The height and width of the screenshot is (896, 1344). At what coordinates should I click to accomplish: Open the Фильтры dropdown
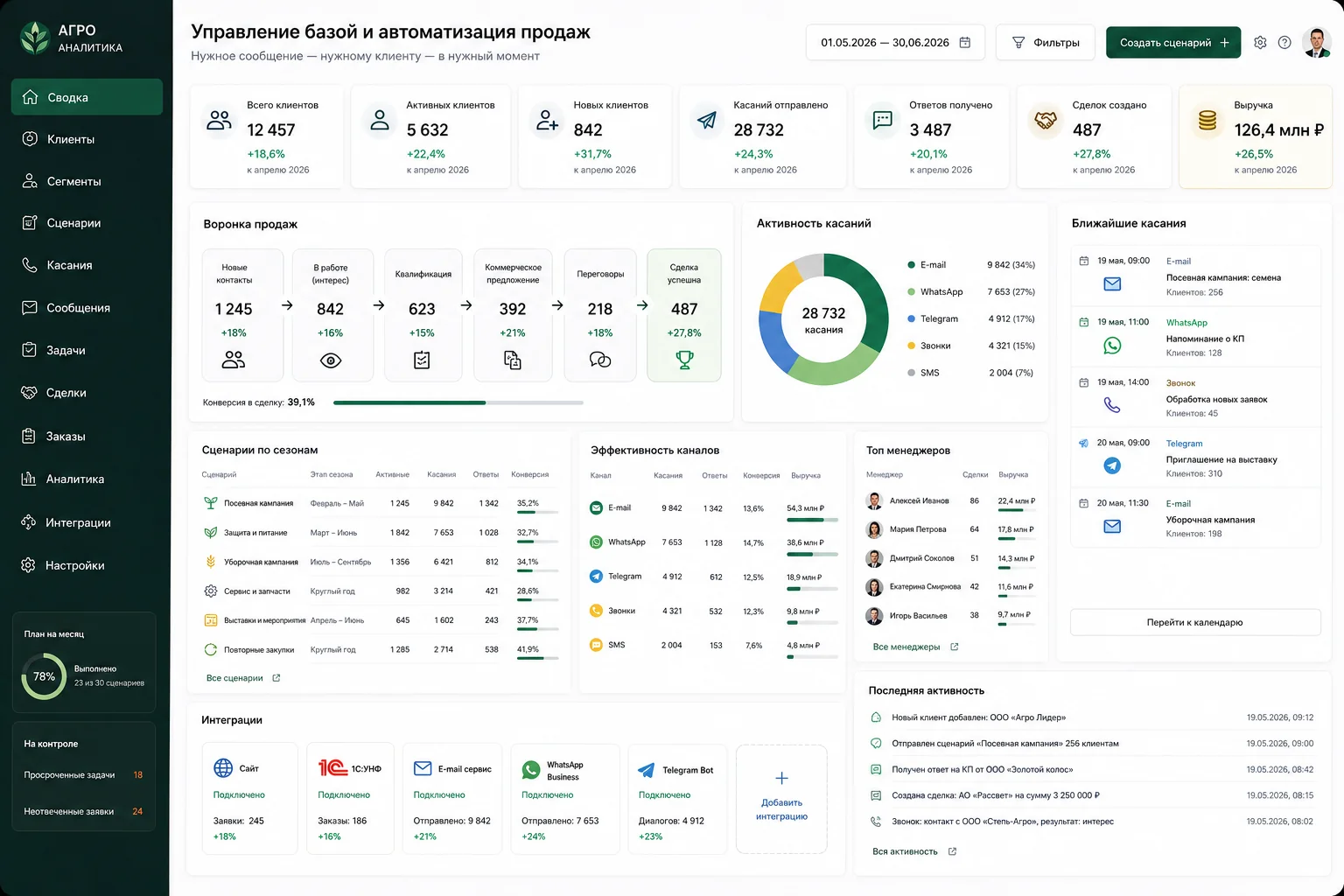coord(1046,42)
